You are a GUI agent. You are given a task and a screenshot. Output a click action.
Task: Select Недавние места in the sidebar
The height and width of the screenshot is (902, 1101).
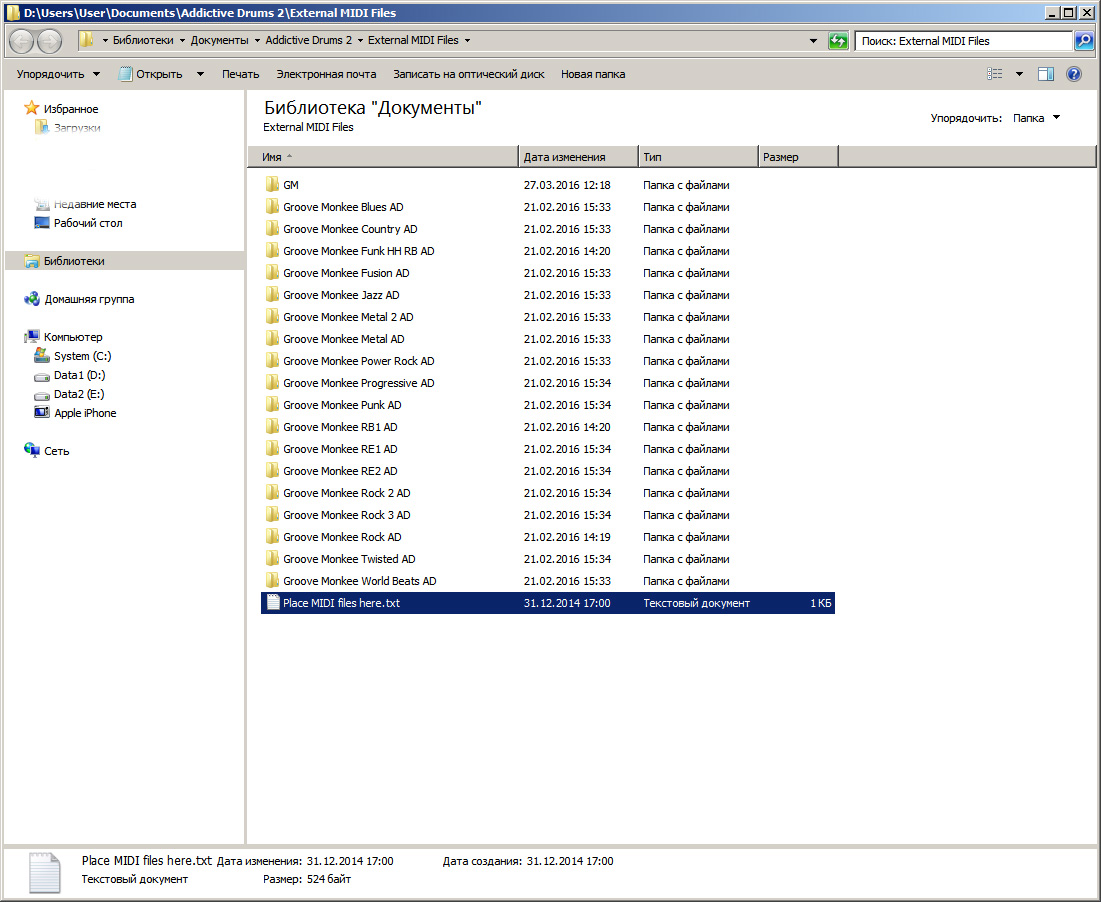click(x=95, y=204)
